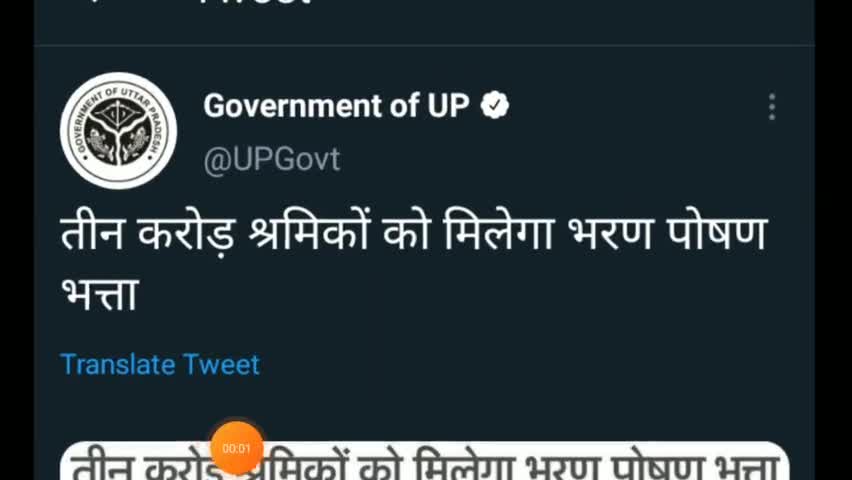852x480 pixels.
Task: Click the verified badge next to Government of UP
Action: pyautogui.click(x=494, y=105)
